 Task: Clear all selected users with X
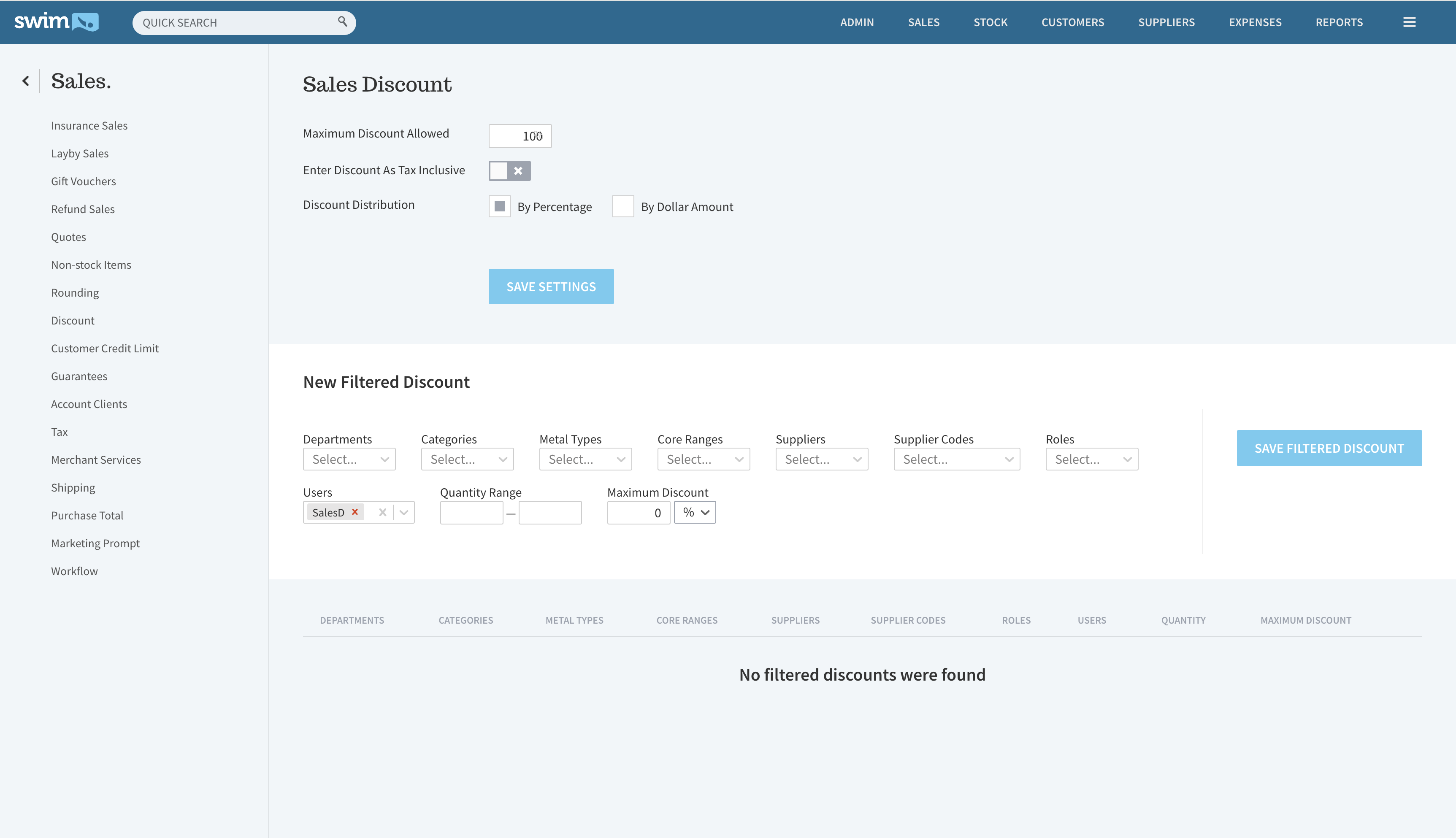tap(383, 512)
